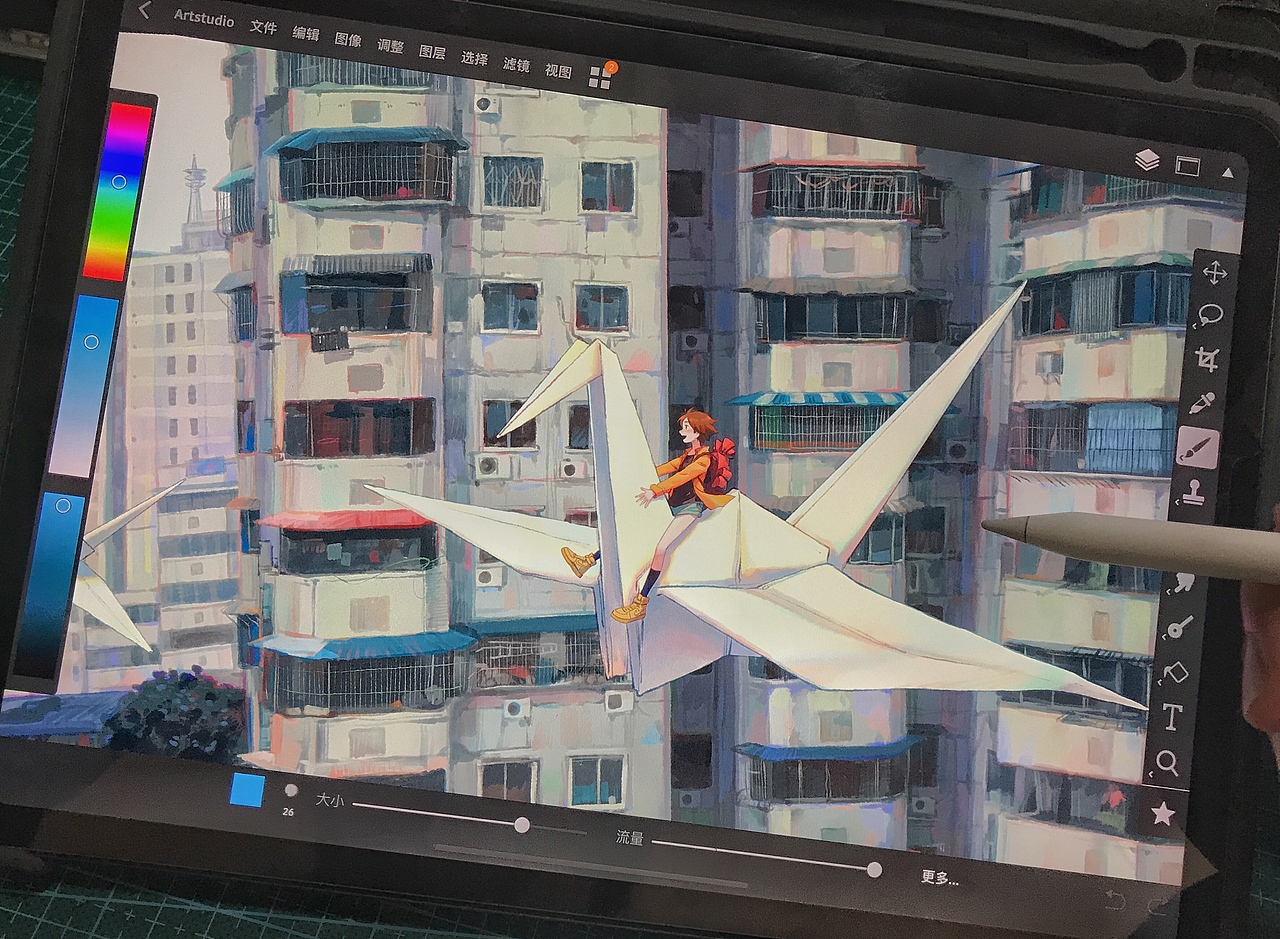Select the Move tool

tap(1215, 272)
